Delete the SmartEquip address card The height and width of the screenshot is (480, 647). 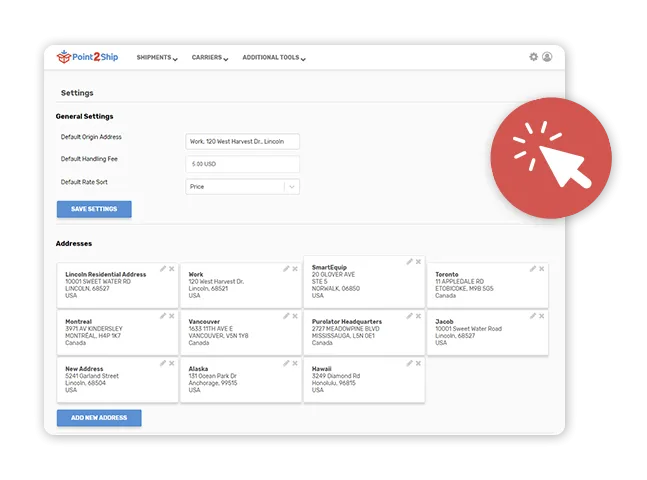point(418,262)
